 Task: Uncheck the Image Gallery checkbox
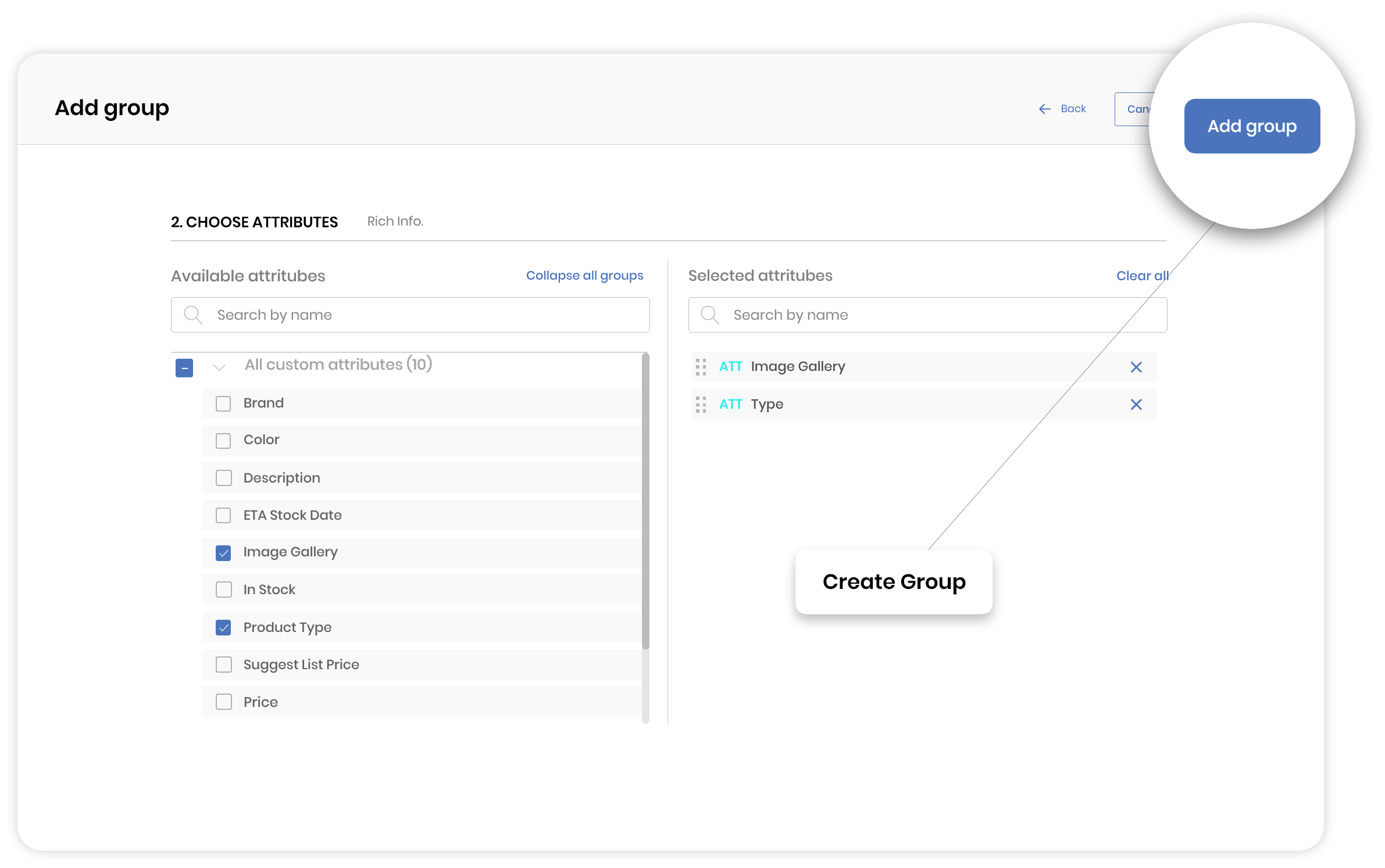coord(223,552)
